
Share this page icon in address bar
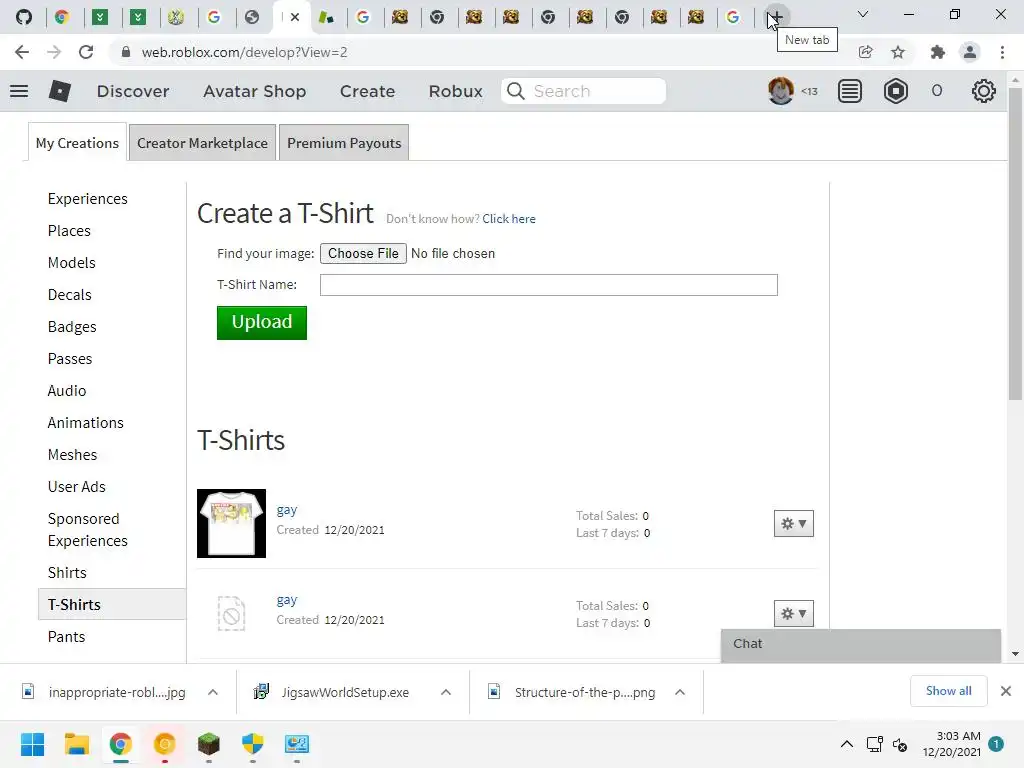[866, 52]
